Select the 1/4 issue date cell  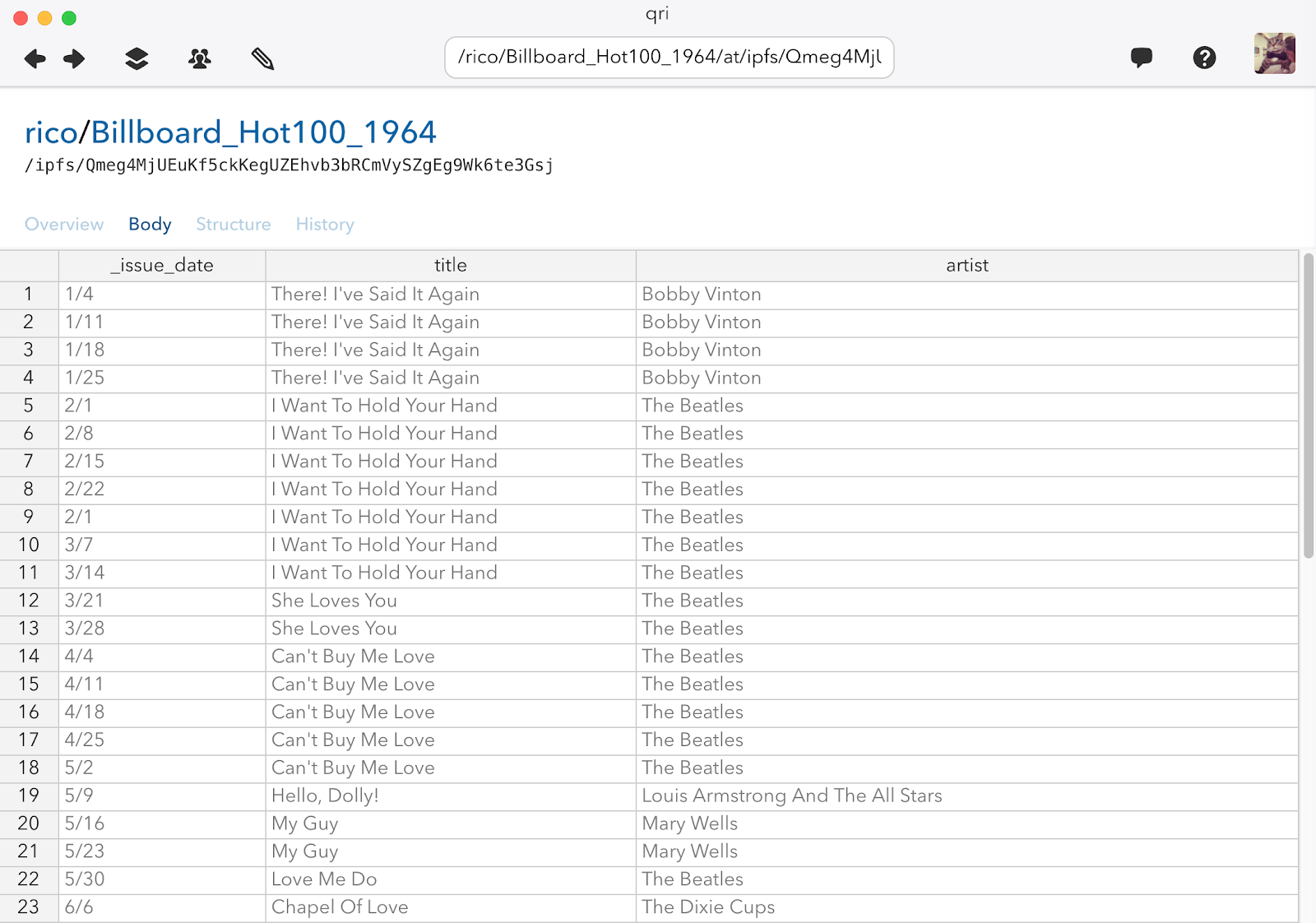coord(162,295)
